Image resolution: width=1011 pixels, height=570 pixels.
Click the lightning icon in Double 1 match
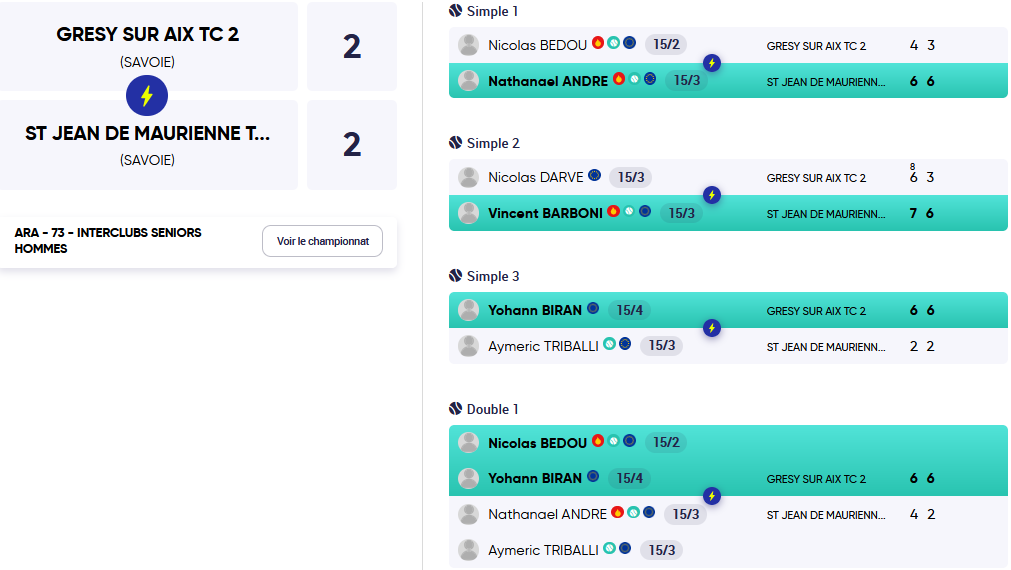click(712, 496)
